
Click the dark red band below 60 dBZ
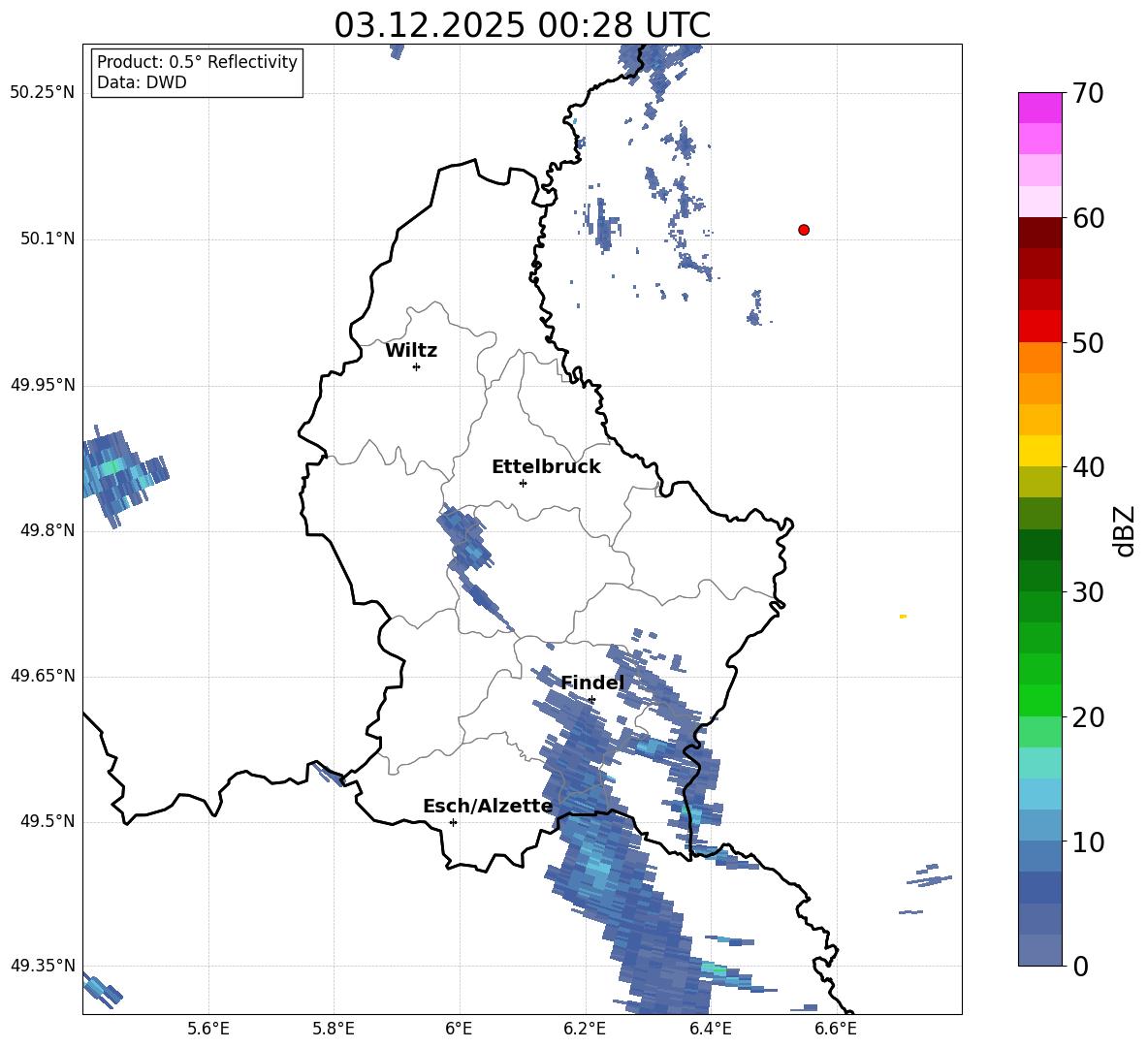1040,233
